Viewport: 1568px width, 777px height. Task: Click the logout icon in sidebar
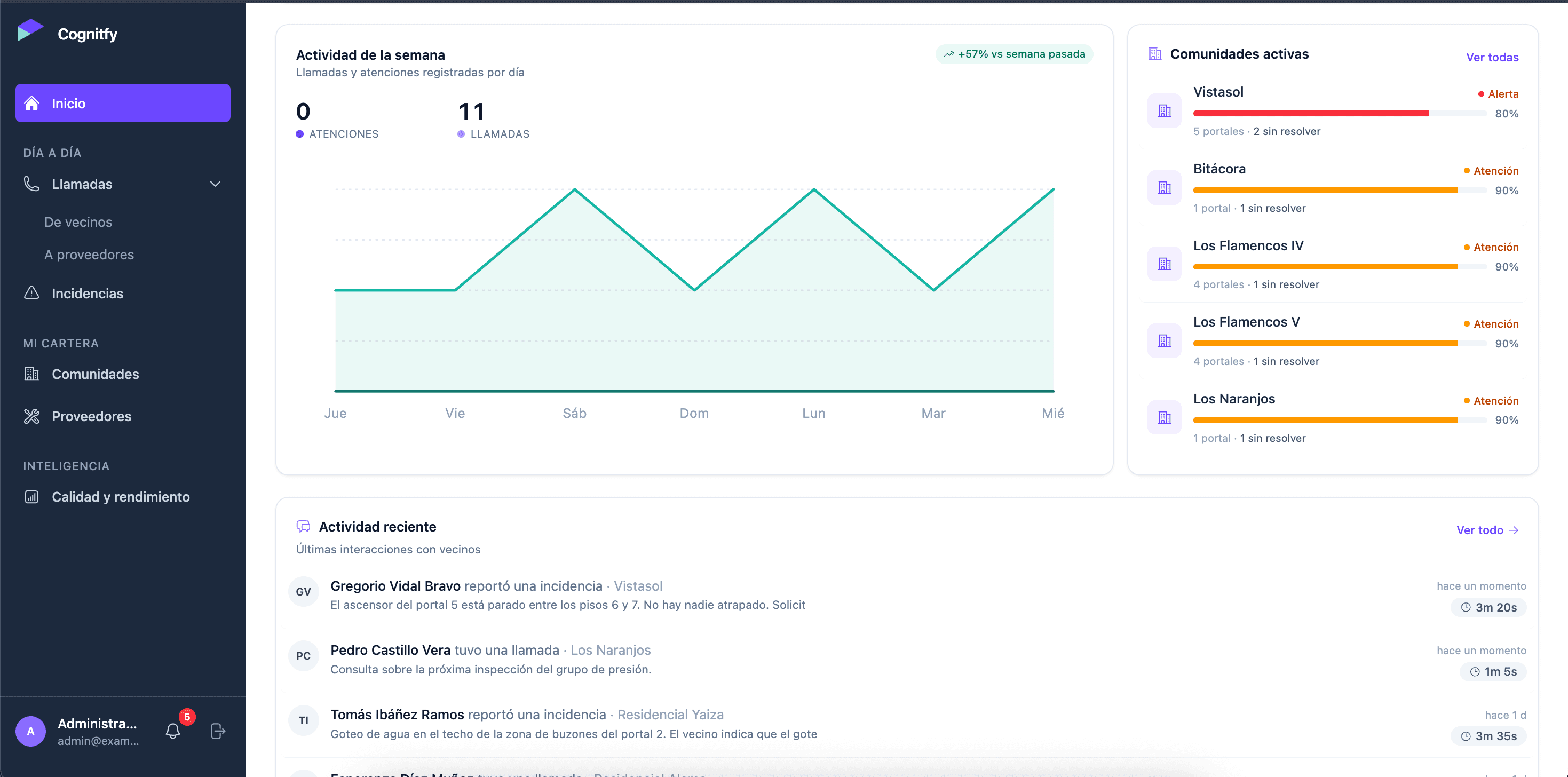tap(217, 730)
